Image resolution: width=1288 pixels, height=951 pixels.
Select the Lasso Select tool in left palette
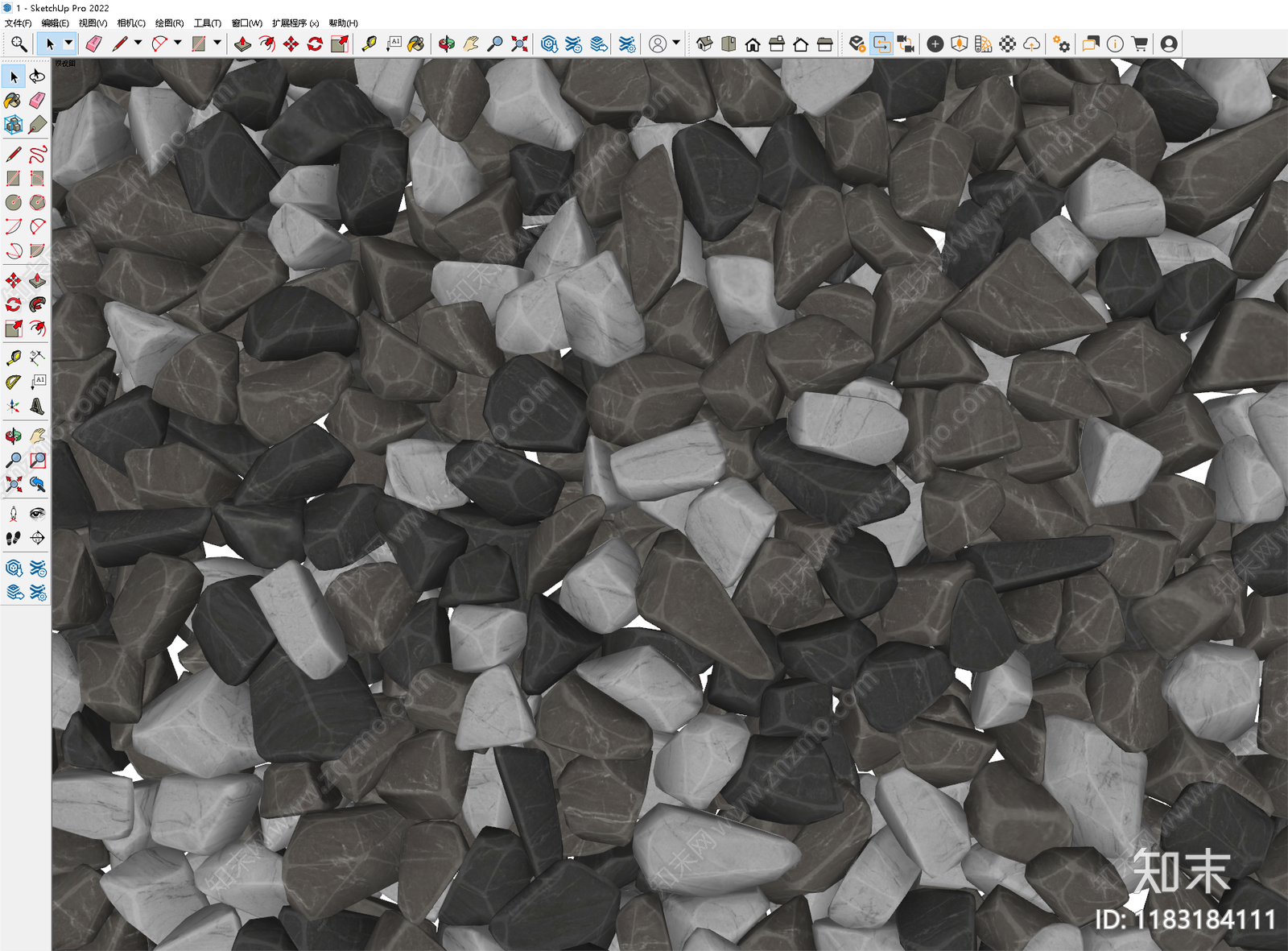click(x=37, y=76)
